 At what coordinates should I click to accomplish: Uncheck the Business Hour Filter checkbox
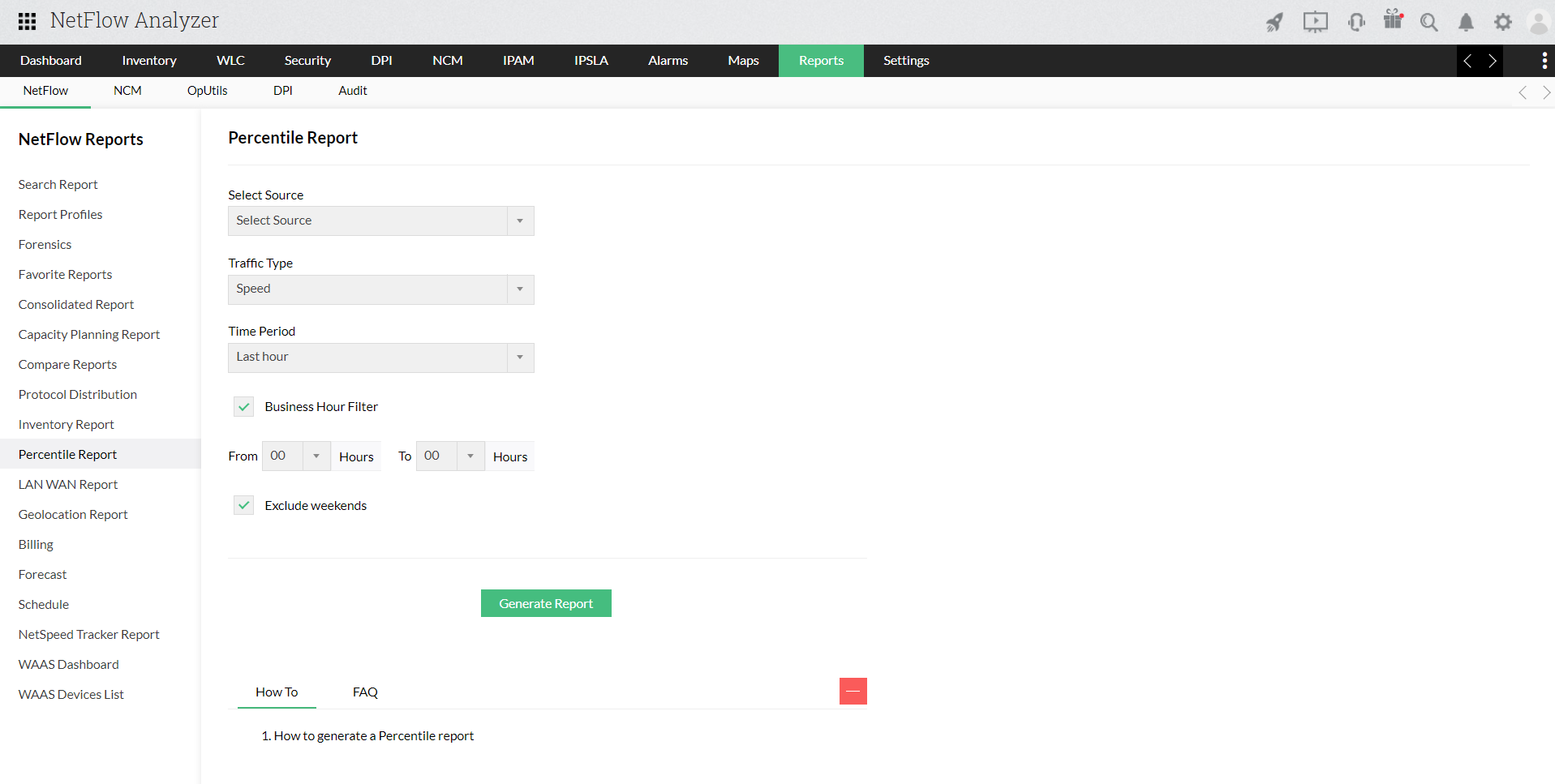pos(244,407)
